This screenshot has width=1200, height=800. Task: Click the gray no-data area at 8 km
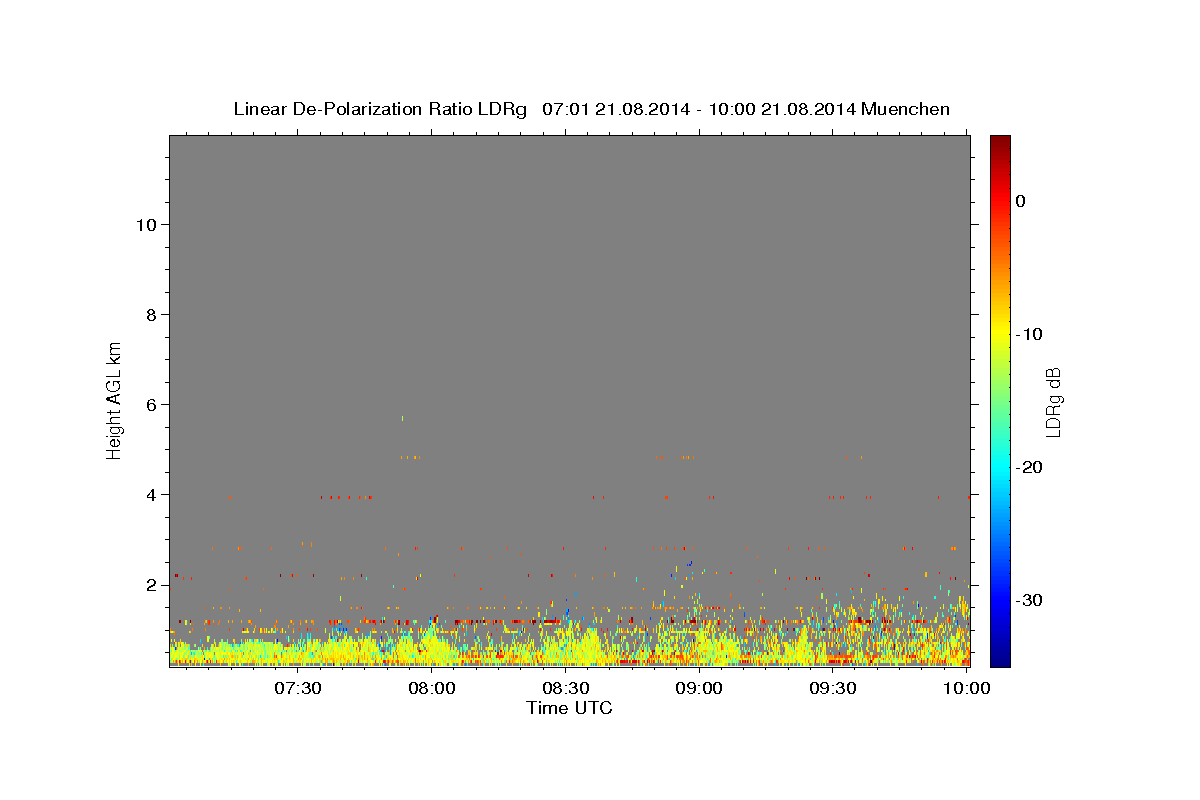[569, 314]
